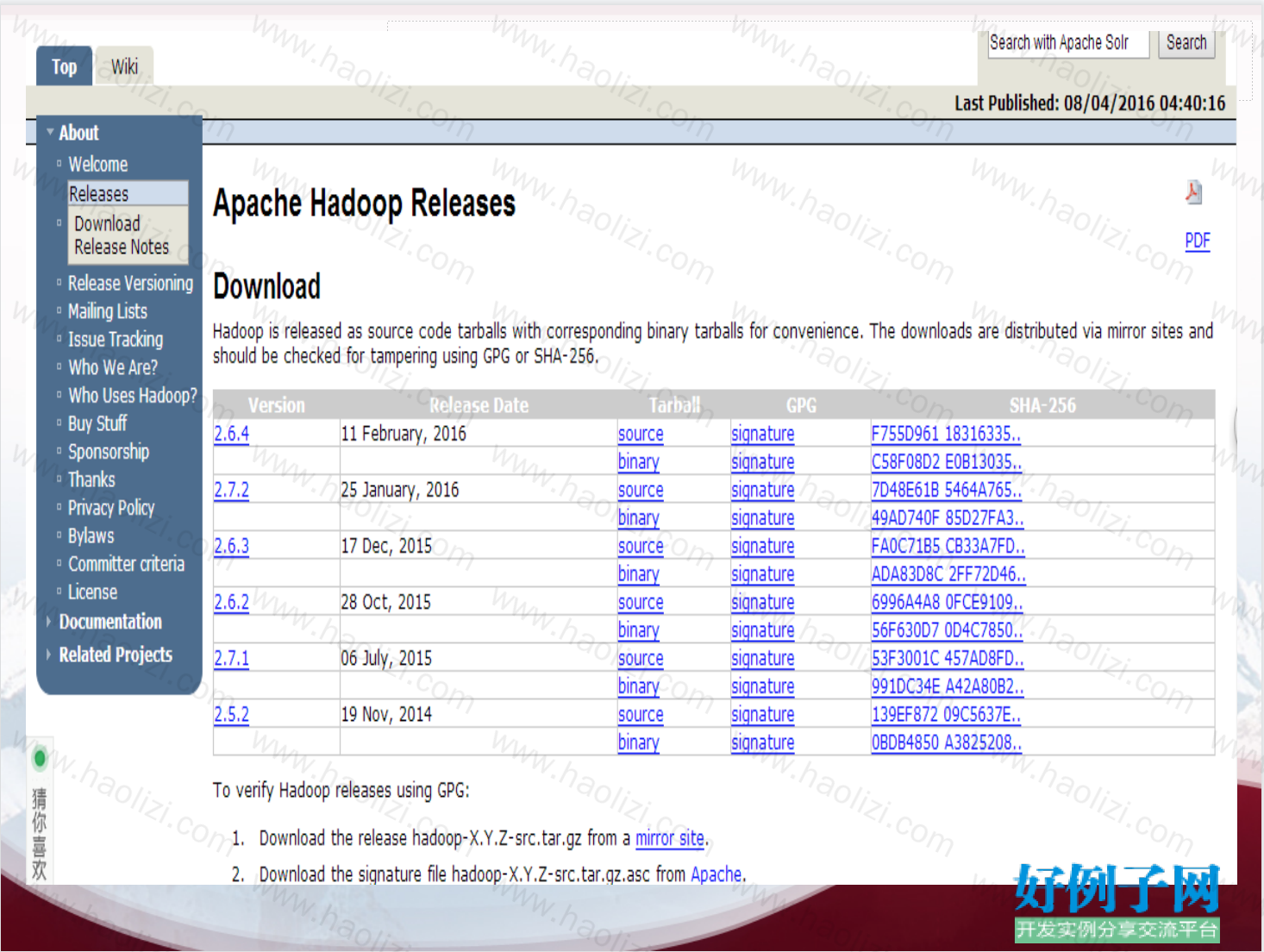Open Who We Are? page

point(113,367)
